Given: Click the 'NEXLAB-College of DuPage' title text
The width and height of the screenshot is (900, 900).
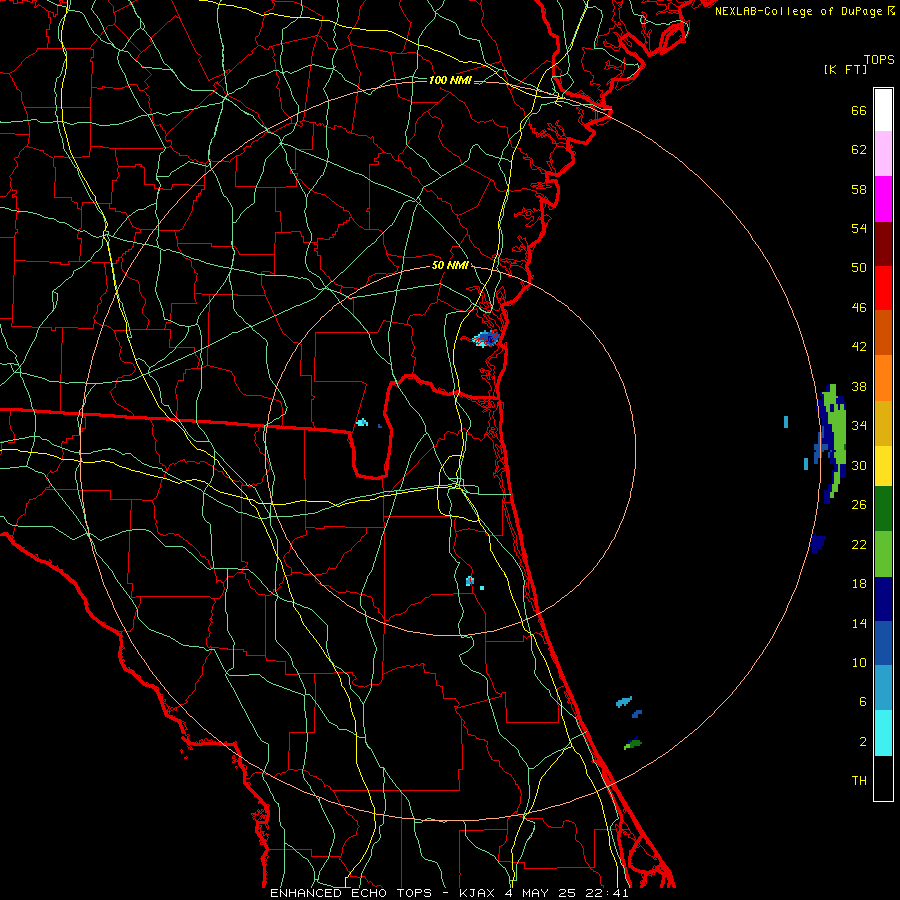Looking at the screenshot, I should (798, 11).
